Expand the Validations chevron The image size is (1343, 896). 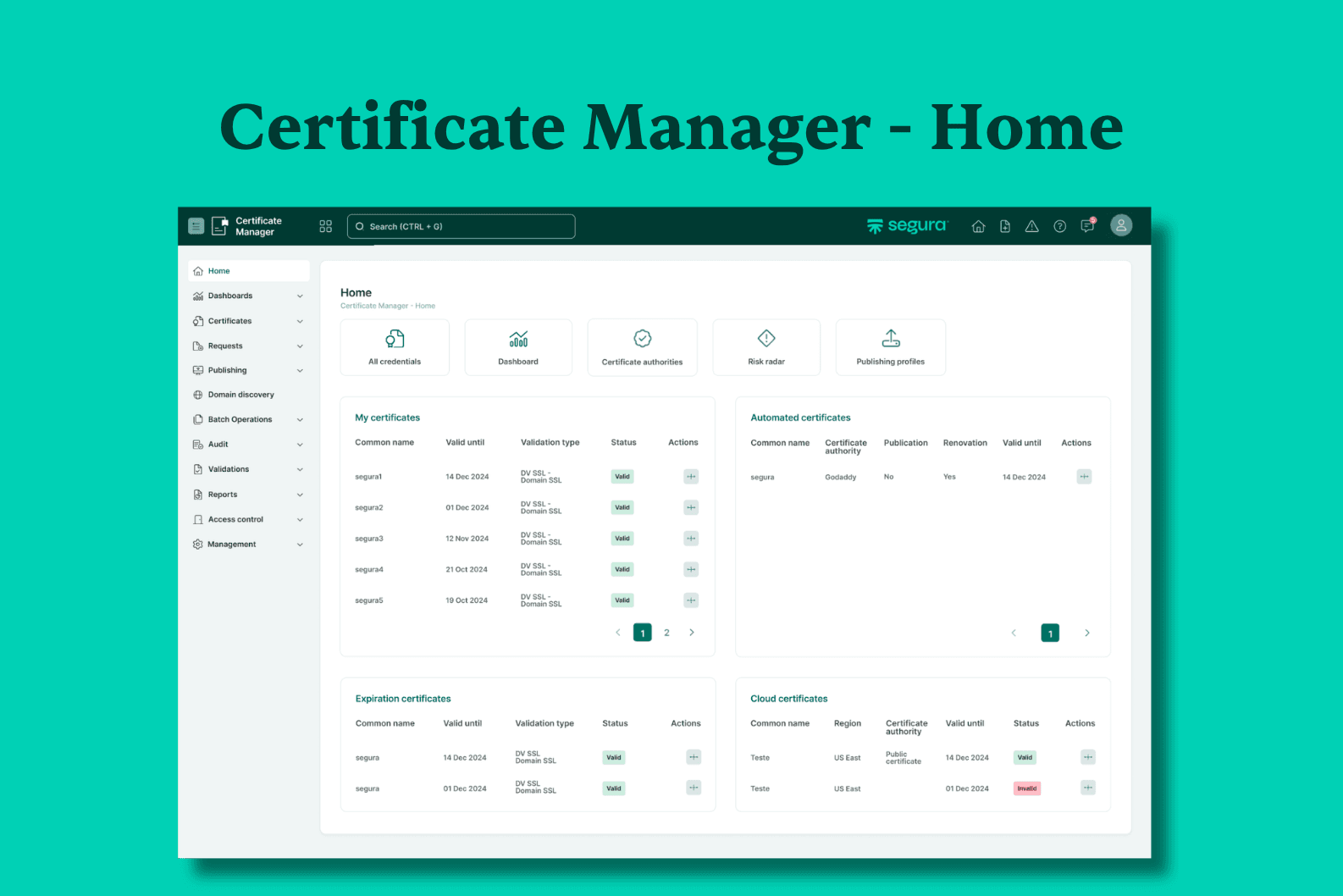(x=300, y=469)
